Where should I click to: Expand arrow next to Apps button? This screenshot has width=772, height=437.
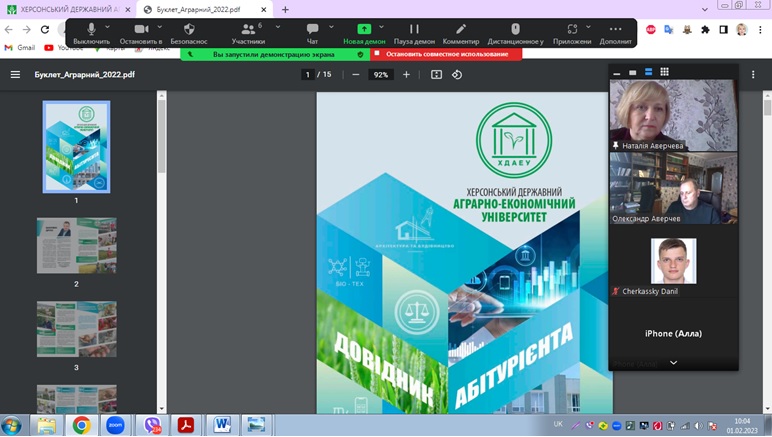[x=588, y=27]
